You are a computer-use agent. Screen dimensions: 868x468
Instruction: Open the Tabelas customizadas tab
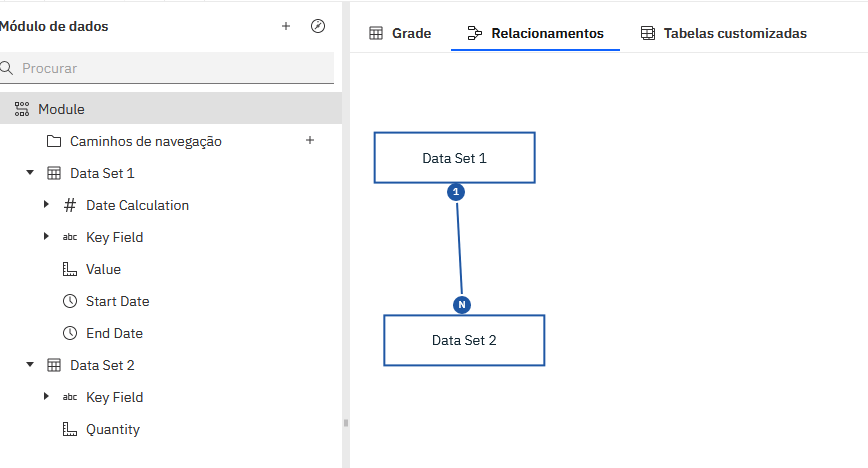[723, 33]
